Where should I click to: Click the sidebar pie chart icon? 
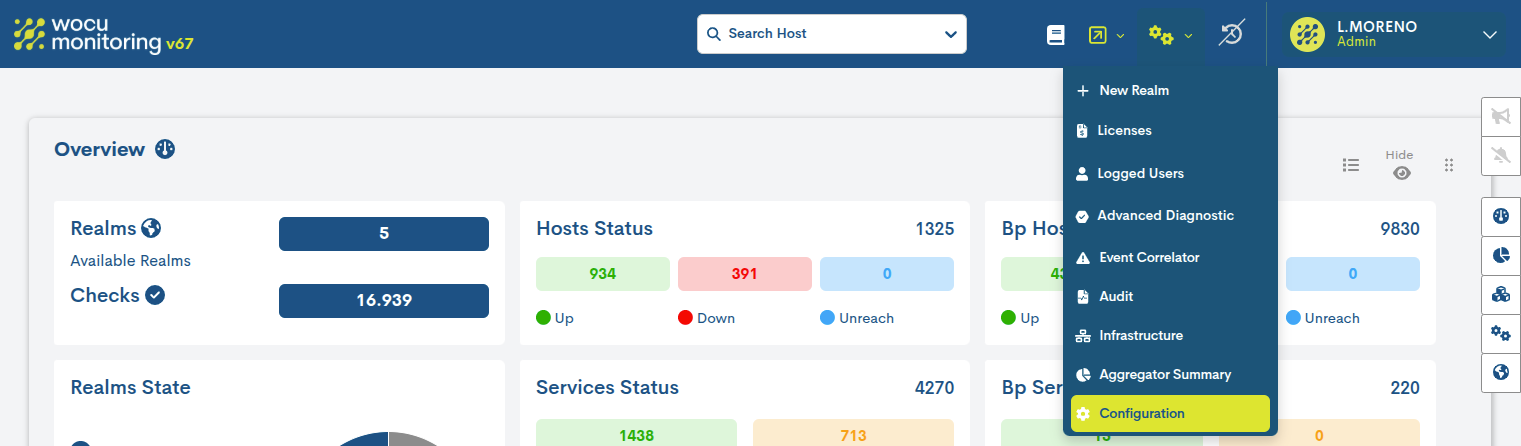click(1500, 255)
